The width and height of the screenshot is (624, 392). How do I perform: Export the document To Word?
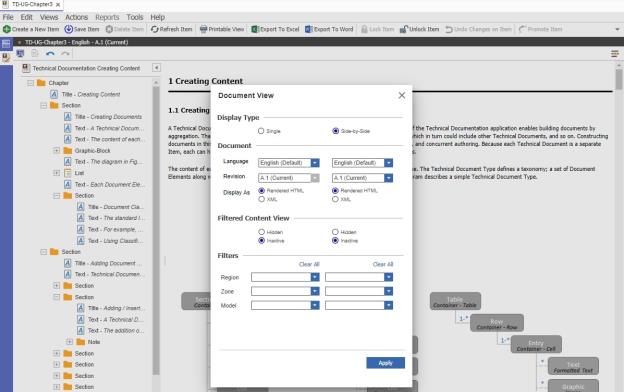329,29
